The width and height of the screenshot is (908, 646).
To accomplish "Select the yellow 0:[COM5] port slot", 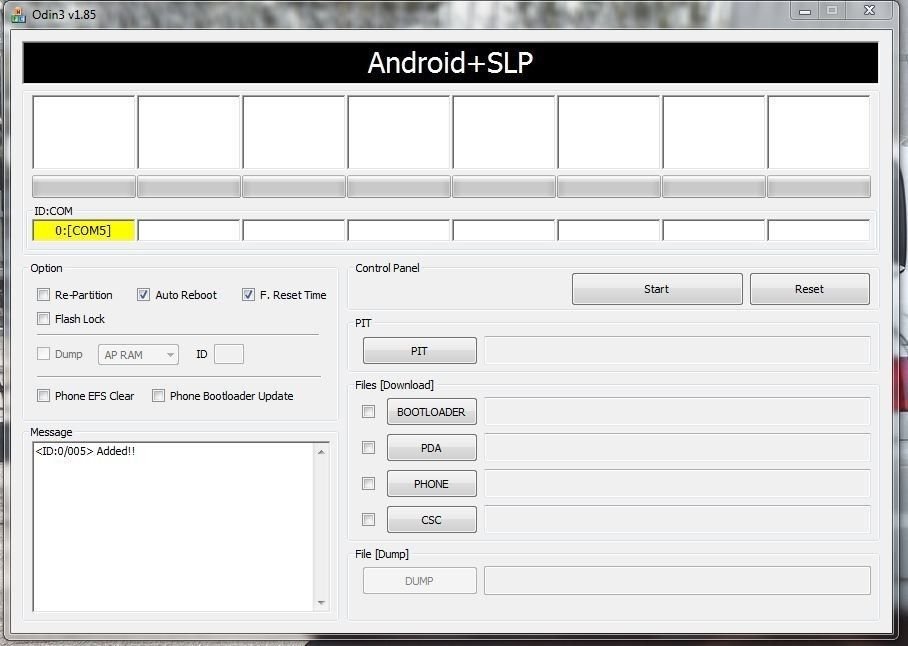I will (x=83, y=230).
